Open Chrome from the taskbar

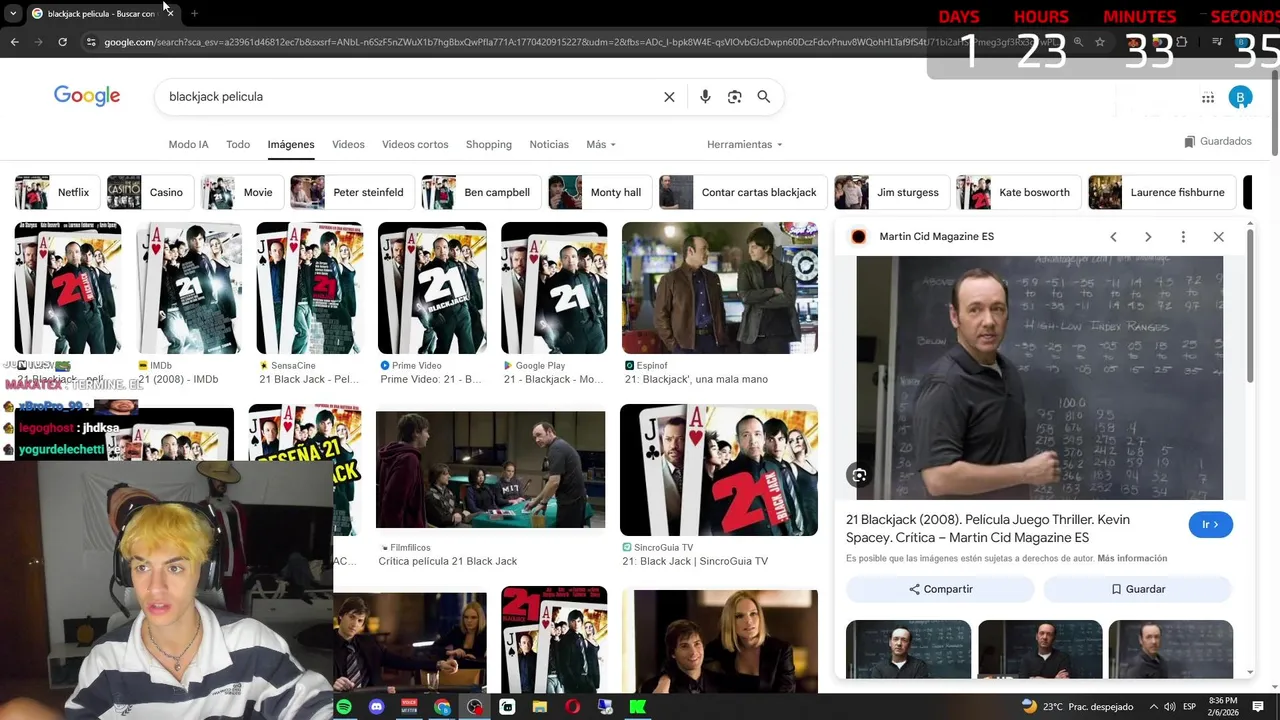[442, 707]
